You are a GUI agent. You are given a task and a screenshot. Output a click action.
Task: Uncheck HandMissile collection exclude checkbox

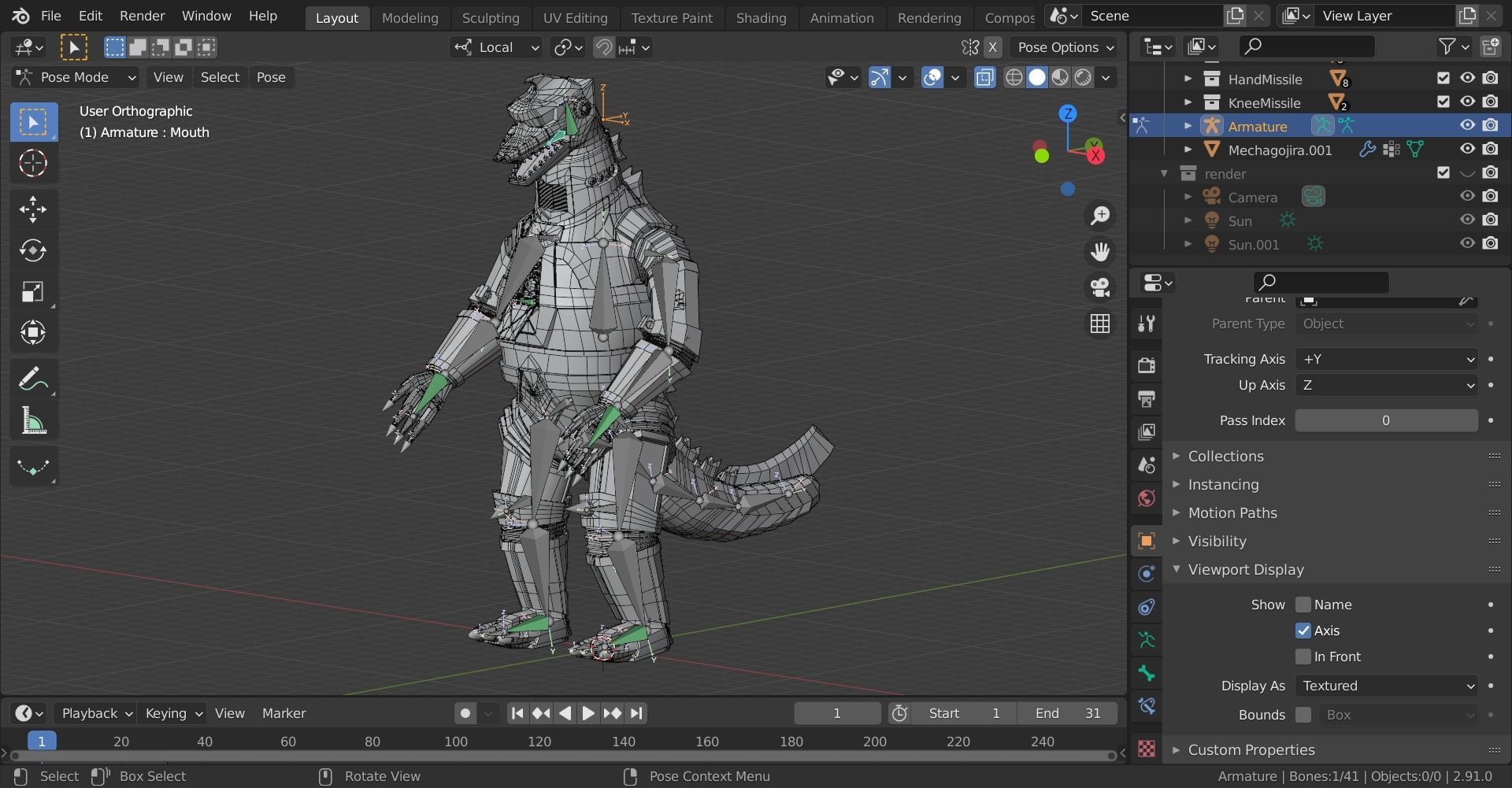click(x=1443, y=78)
